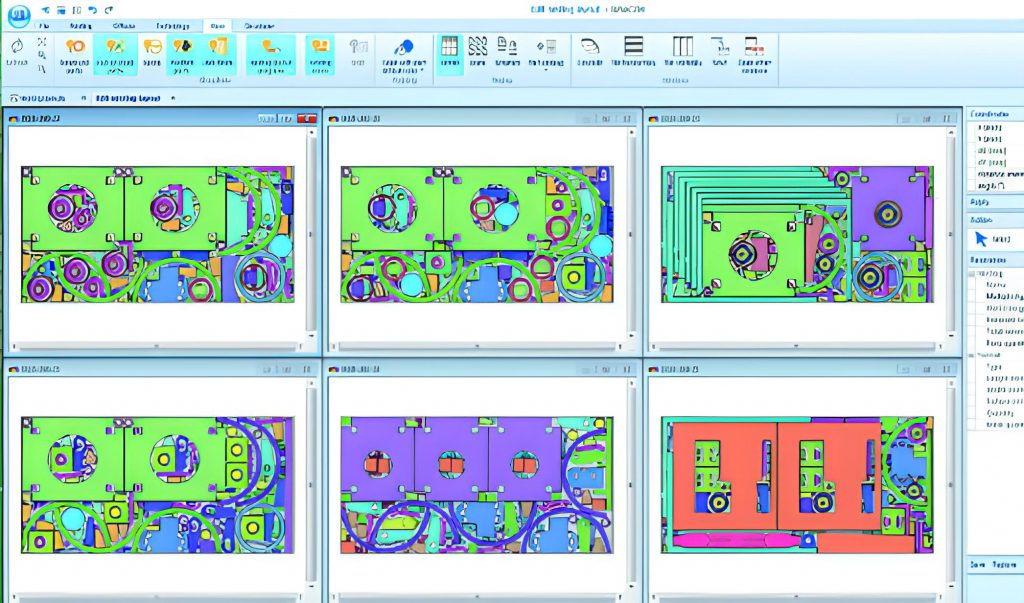Click the blue droplet icon in the ribbon
This screenshot has height=603, width=1024.
pyautogui.click(x=403, y=47)
